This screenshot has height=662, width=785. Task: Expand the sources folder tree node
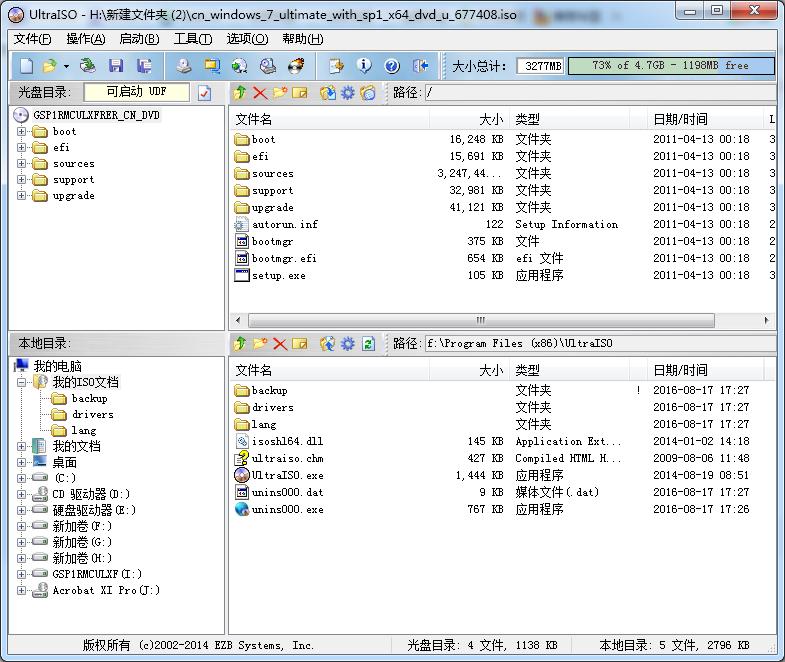point(21,164)
